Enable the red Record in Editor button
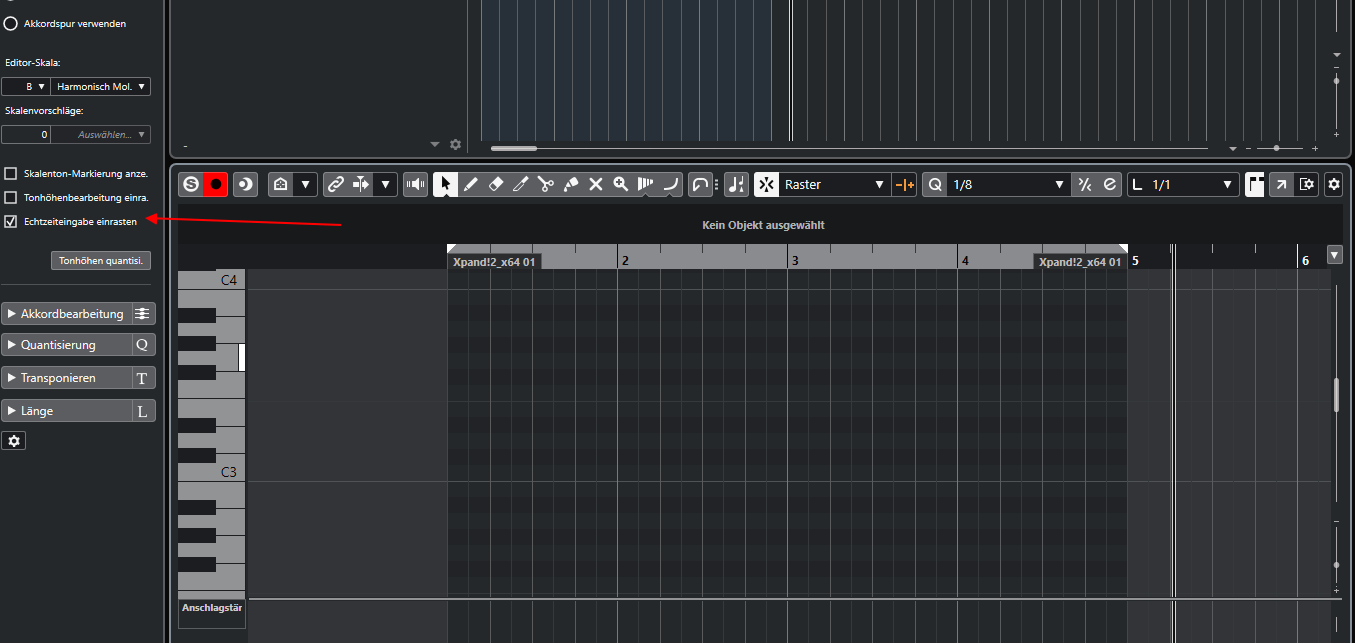 (x=215, y=184)
